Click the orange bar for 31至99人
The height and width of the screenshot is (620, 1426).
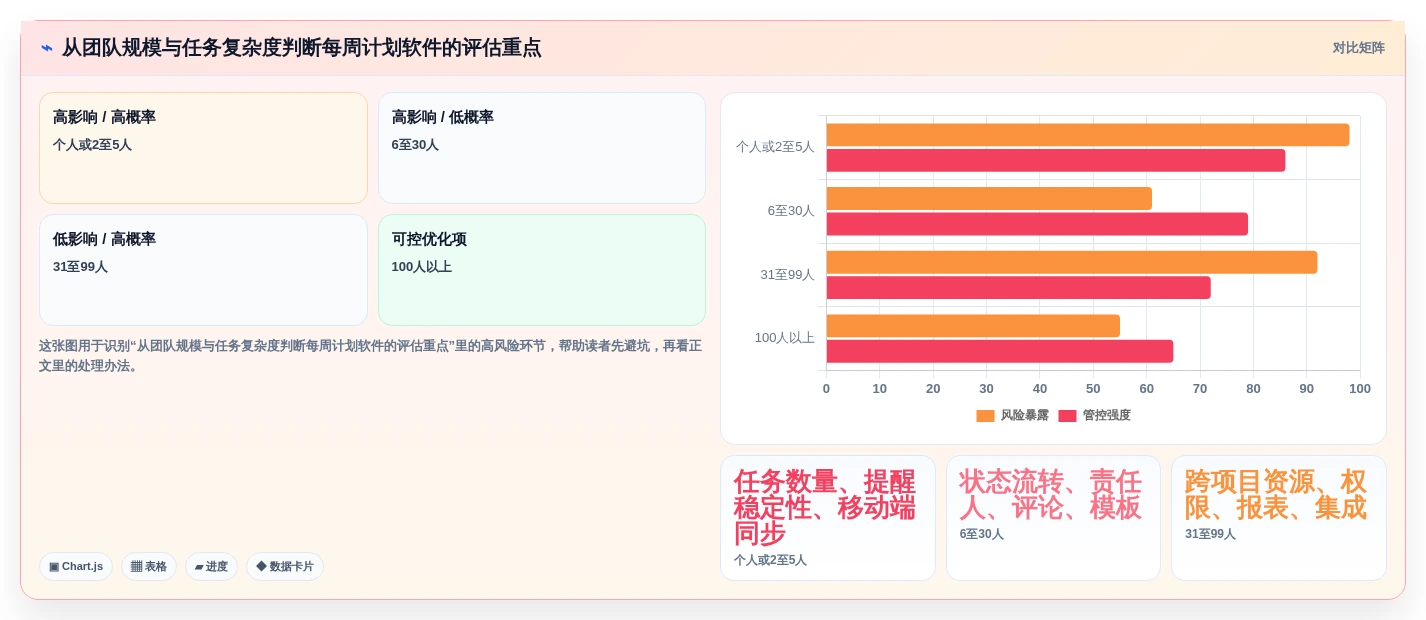point(1072,262)
